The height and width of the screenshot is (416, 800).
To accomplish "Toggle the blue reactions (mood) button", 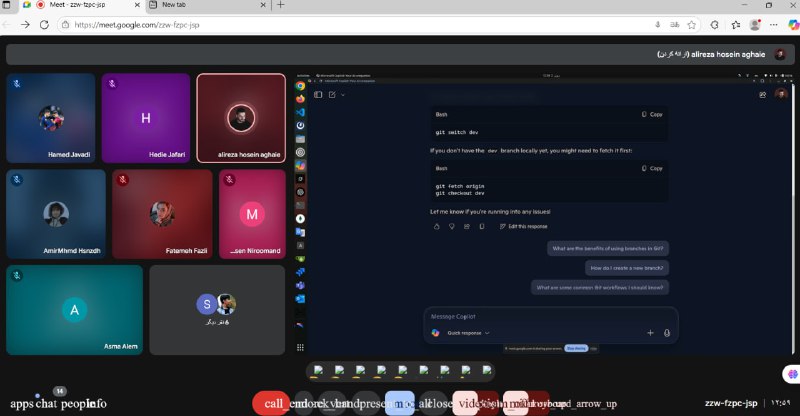I will [x=399, y=403].
